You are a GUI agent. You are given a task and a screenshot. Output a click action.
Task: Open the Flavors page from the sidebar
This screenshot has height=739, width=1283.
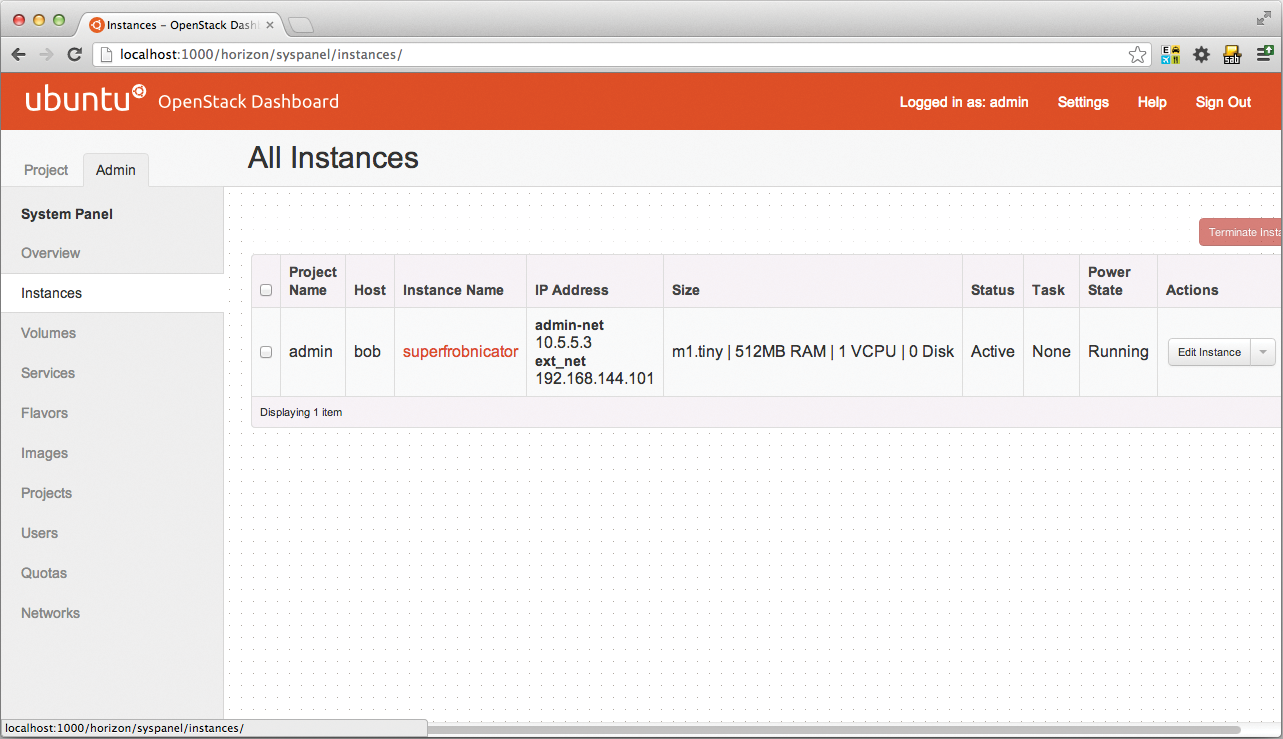pyautogui.click(x=44, y=413)
